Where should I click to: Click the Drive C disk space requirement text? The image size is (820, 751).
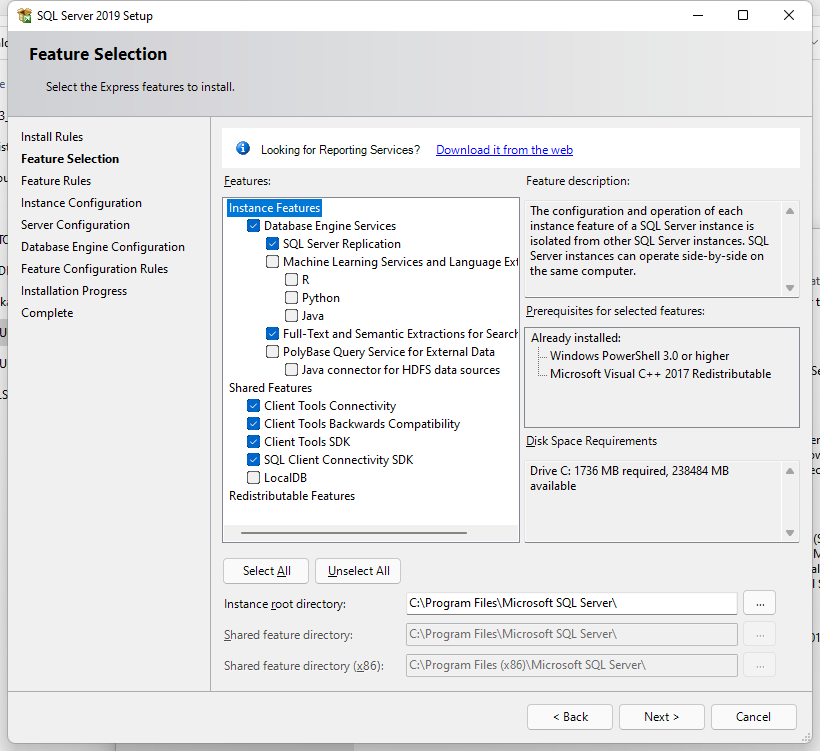tap(629, 478)
